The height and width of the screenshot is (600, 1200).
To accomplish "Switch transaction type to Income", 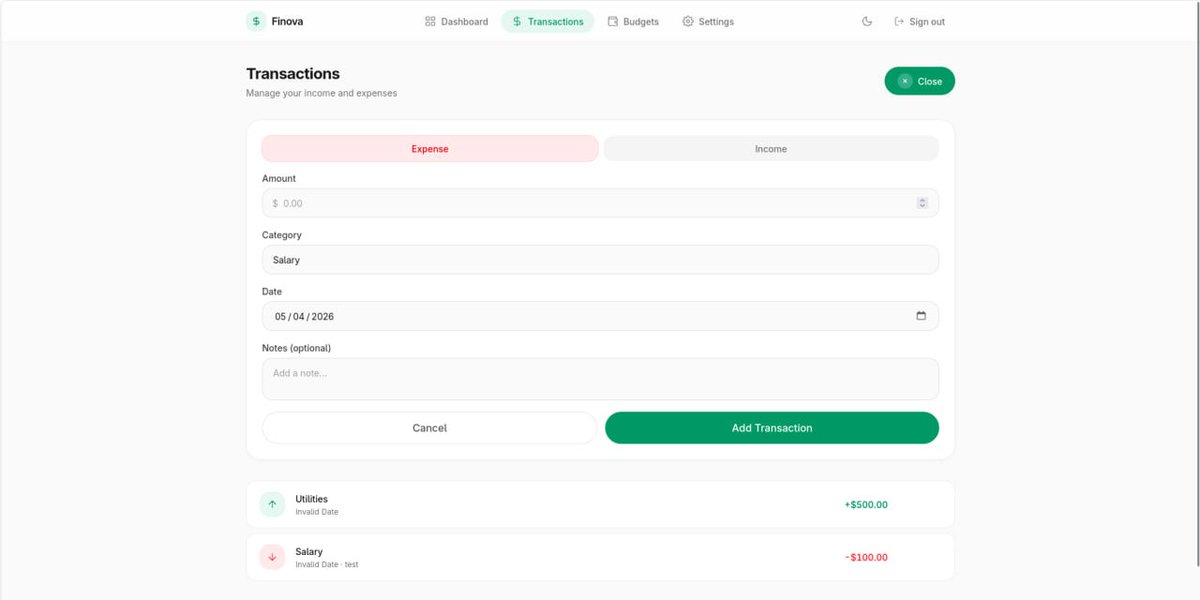I will pos(771,148).
